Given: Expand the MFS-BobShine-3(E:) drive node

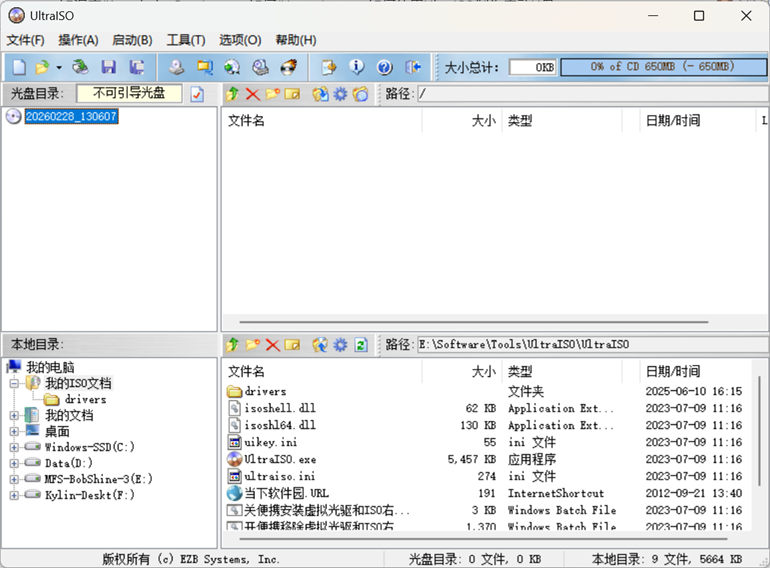Looking at the screenshot, I should click(14, 479).
